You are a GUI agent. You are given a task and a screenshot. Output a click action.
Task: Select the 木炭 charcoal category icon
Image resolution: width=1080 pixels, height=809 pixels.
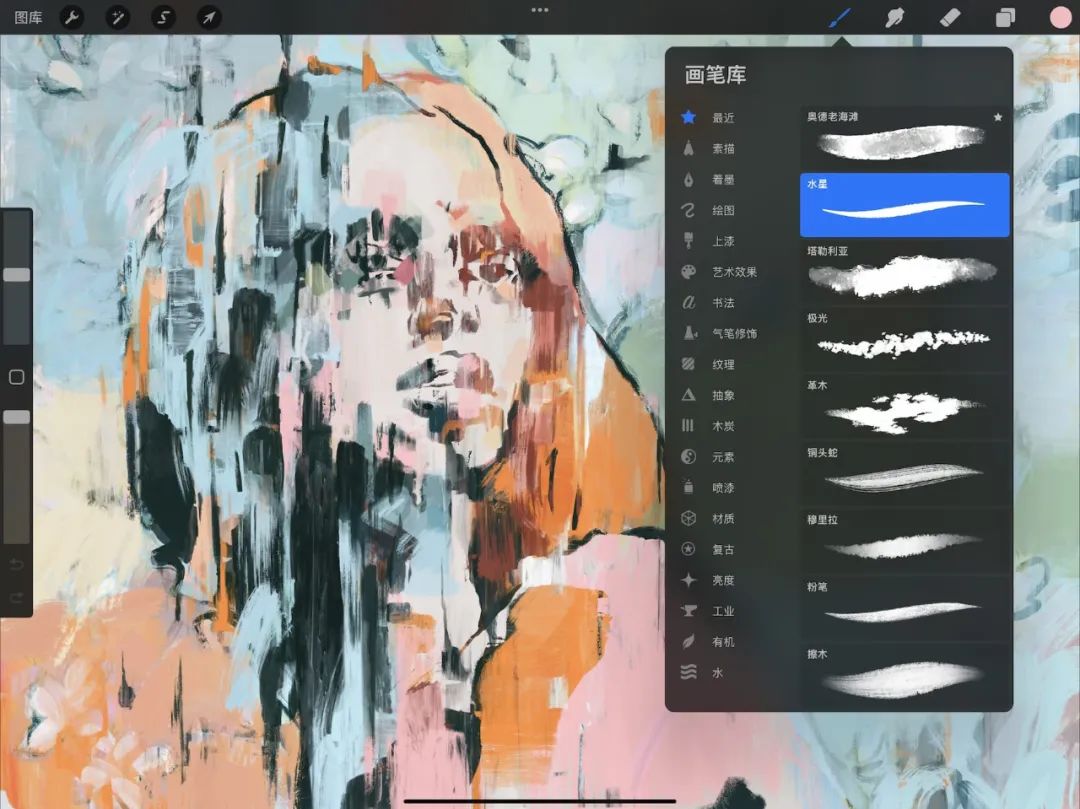click(688, 425)
